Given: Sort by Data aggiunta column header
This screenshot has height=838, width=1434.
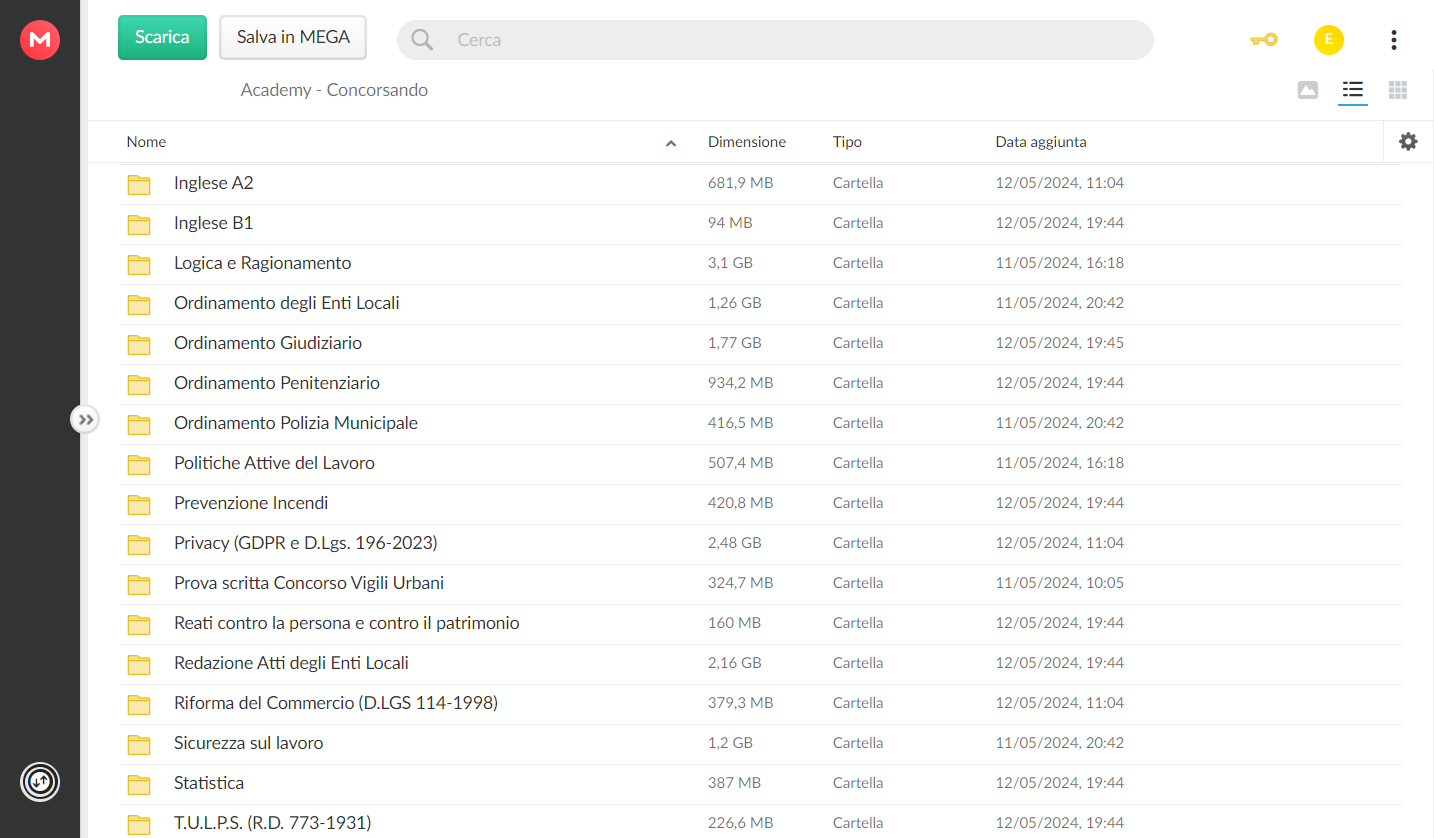Looking at the screenshot, I should point(1041,142).
